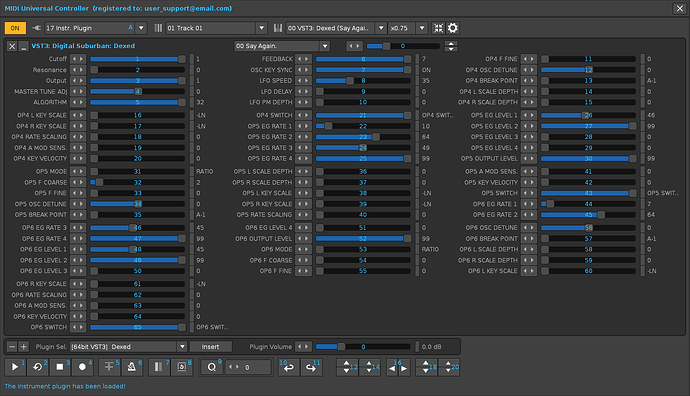The width and height of the screenshot is (690, 396).
Task: Open the 00 Say Again preset dropdown
Action: tap(325, 46)
